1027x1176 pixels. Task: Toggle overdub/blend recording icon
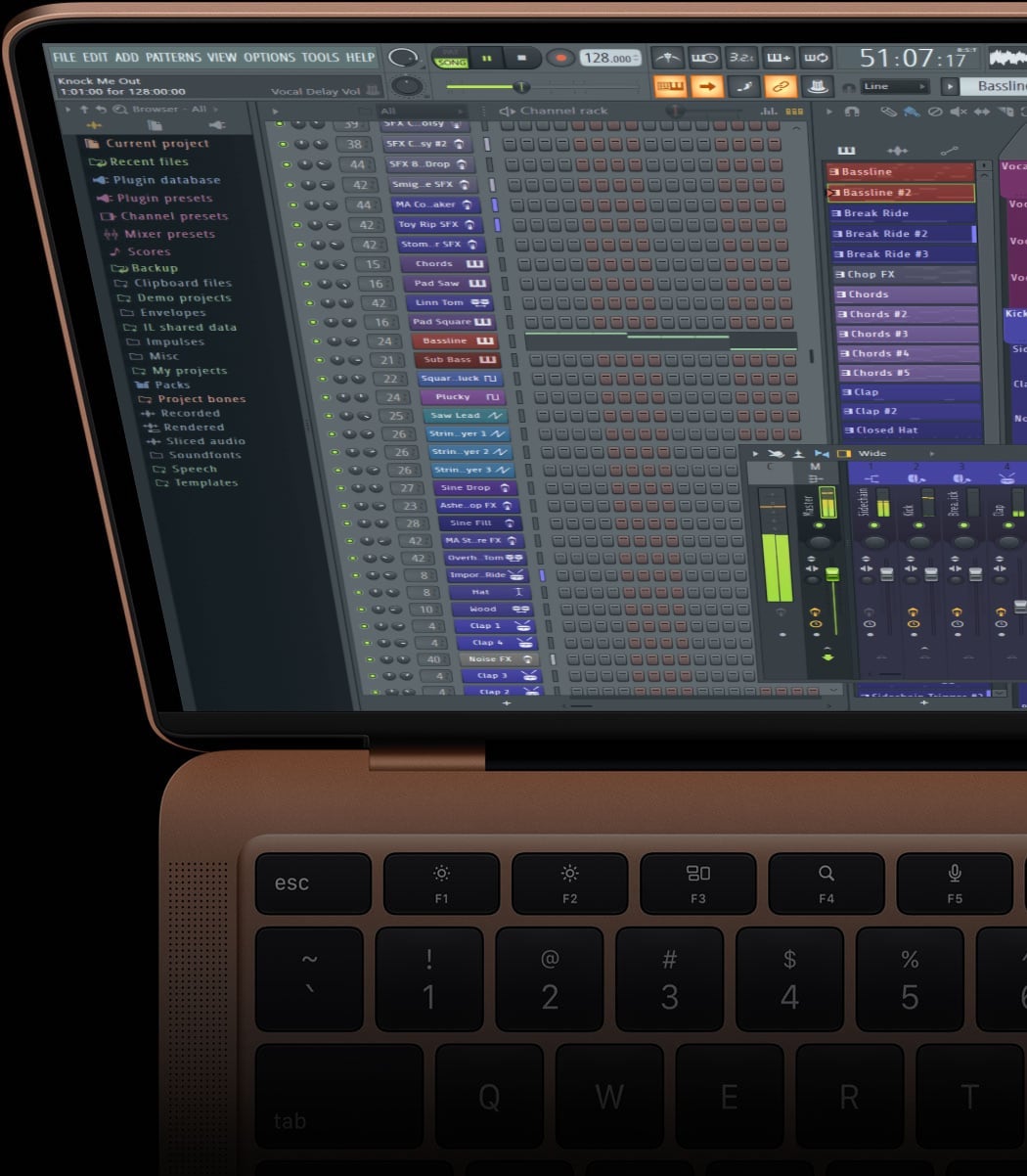pyautogui.click(x=778, y=58)
